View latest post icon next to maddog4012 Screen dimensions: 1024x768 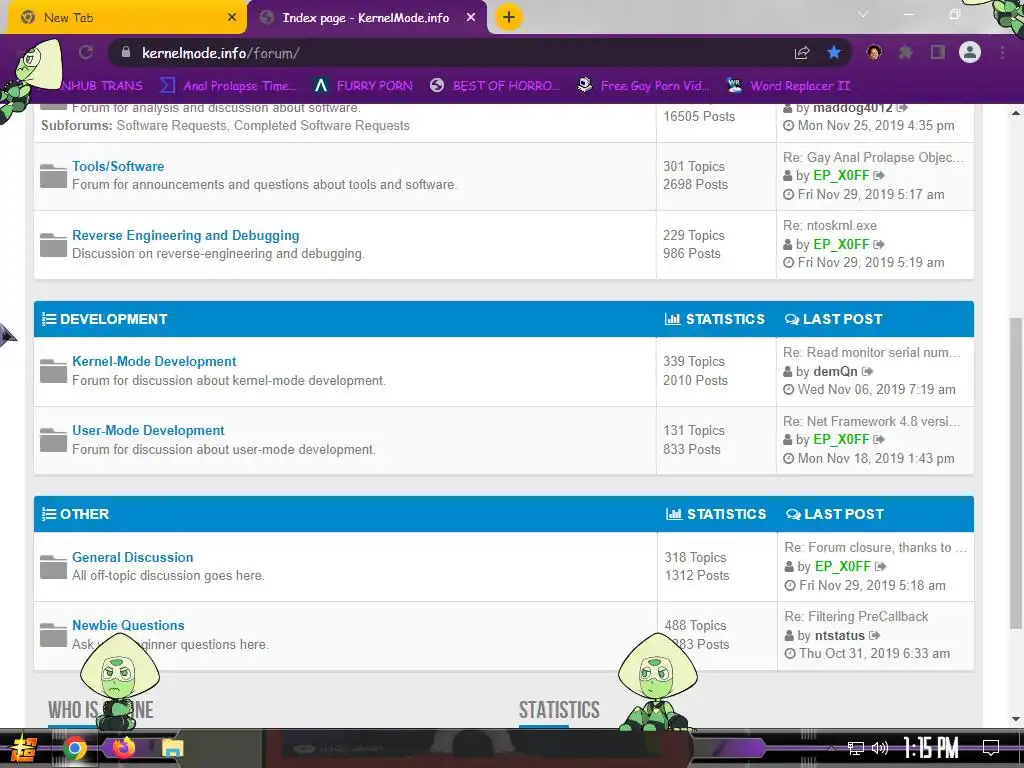pyautogui.click(x=903, y=108)
